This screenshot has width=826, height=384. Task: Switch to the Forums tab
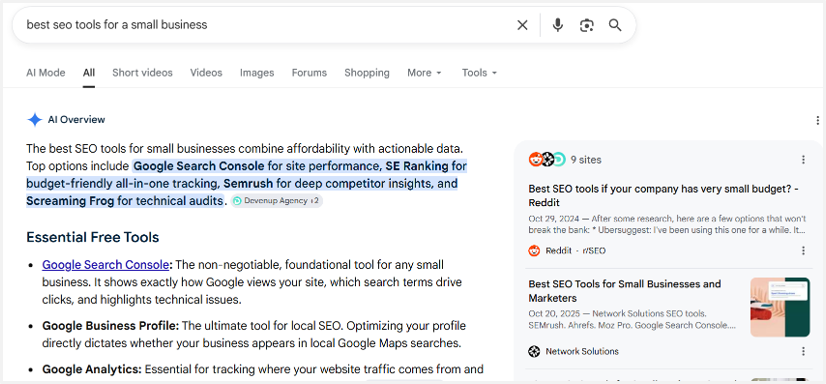(x=309, y=73)
